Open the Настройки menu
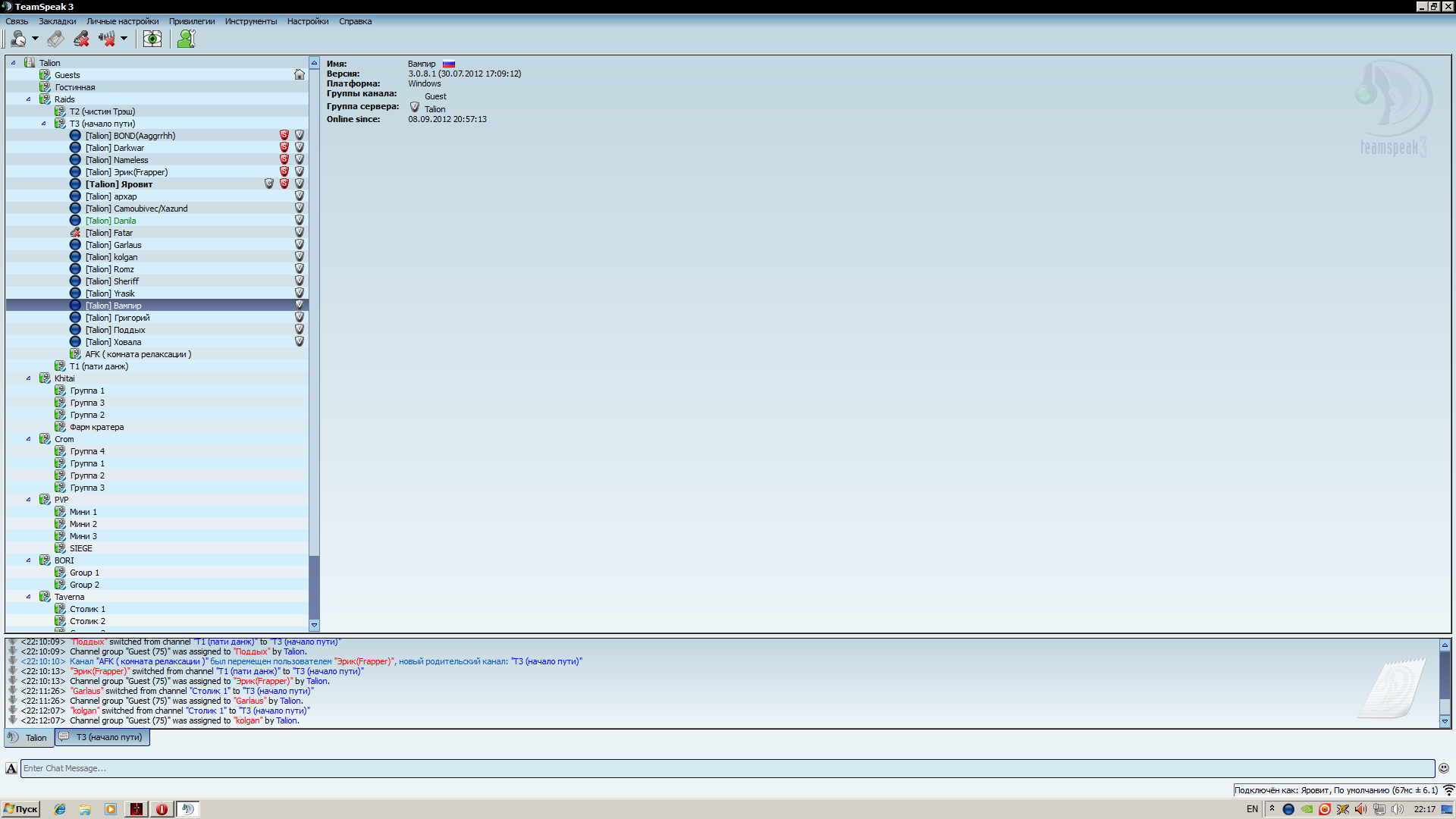The image size is (1456, 819). tap(308, 21)
